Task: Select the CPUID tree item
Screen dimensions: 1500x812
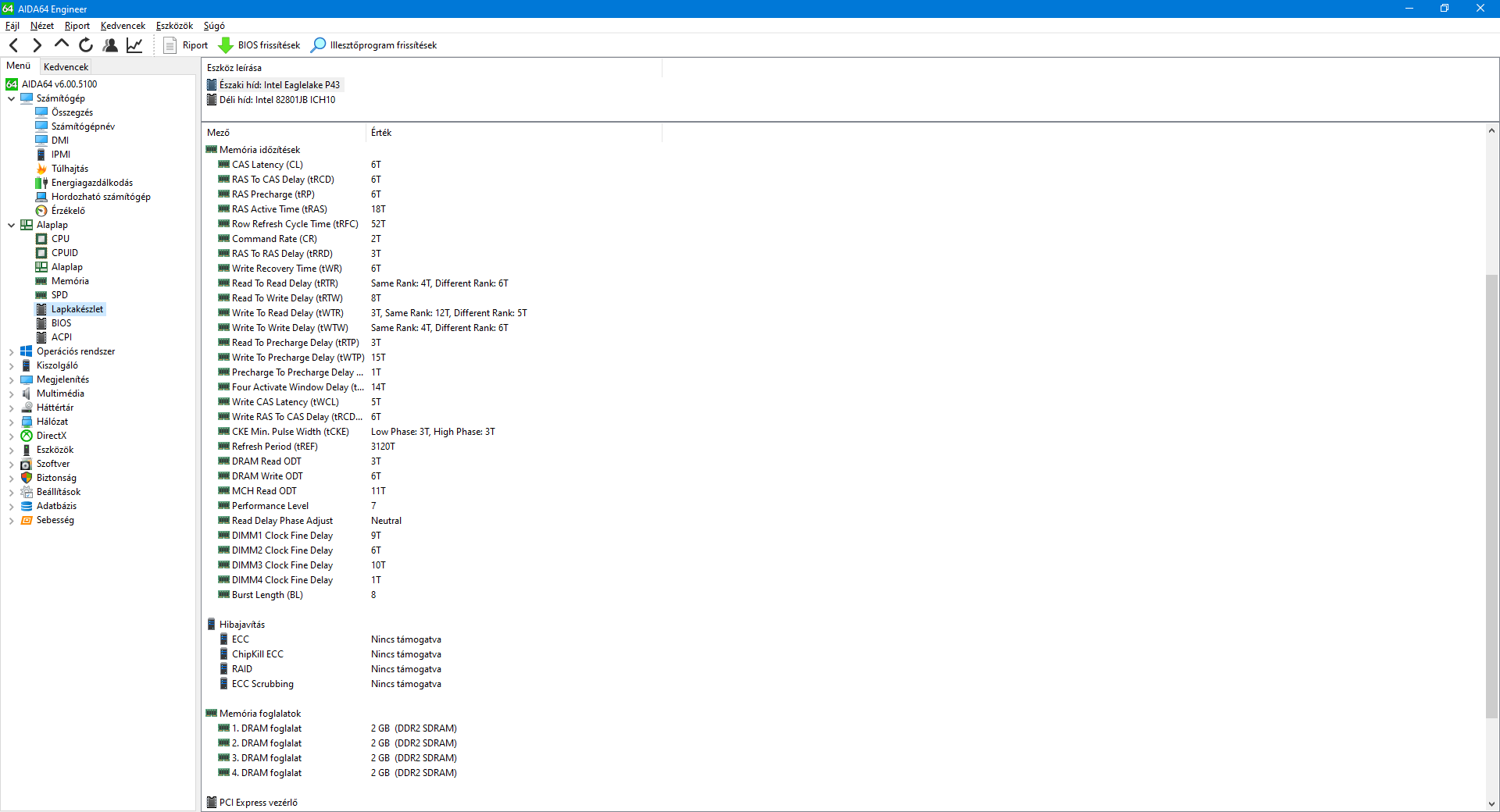Action: pyautogui.click(x=65, y=253)
